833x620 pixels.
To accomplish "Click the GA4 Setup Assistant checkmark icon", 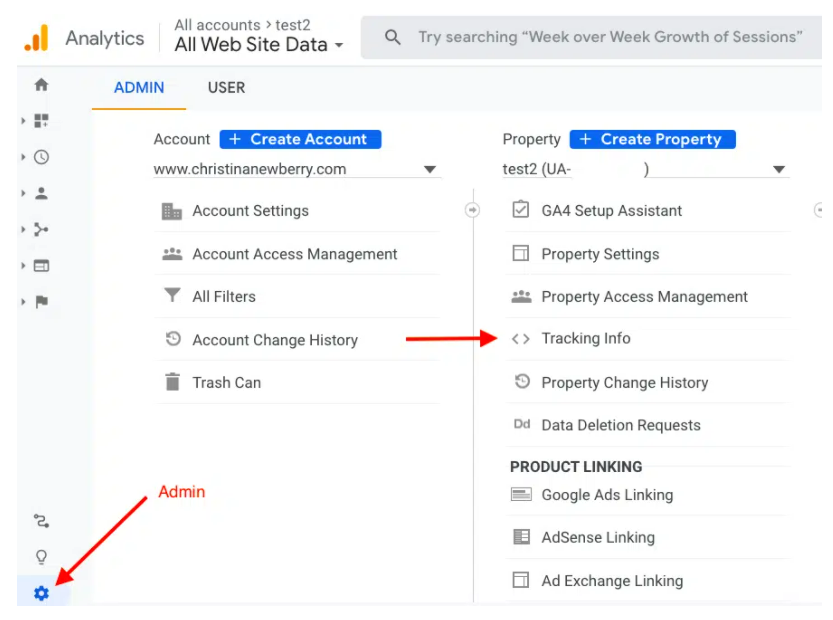I will (x=521, y=209).
